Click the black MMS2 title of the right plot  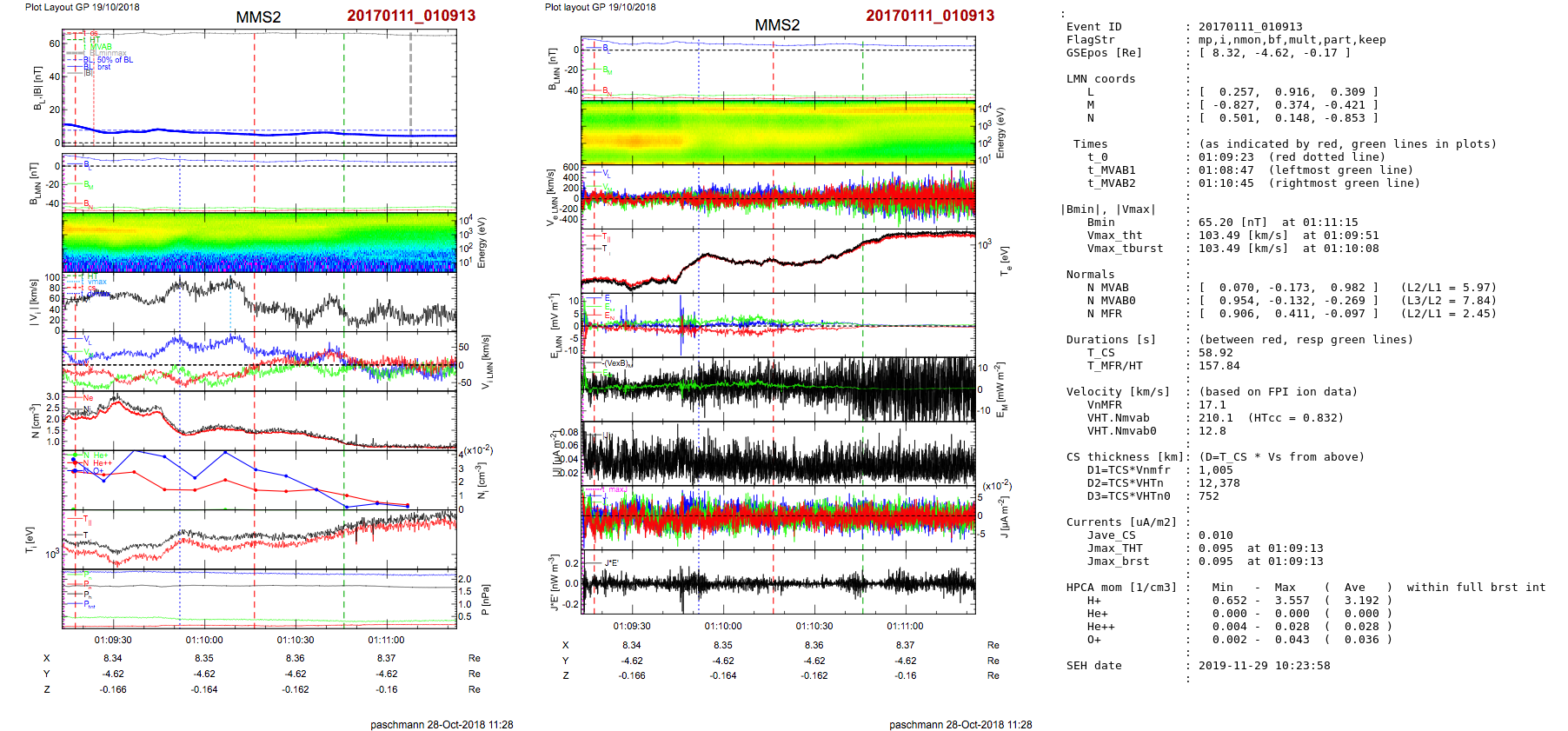(x=777, y=25)
